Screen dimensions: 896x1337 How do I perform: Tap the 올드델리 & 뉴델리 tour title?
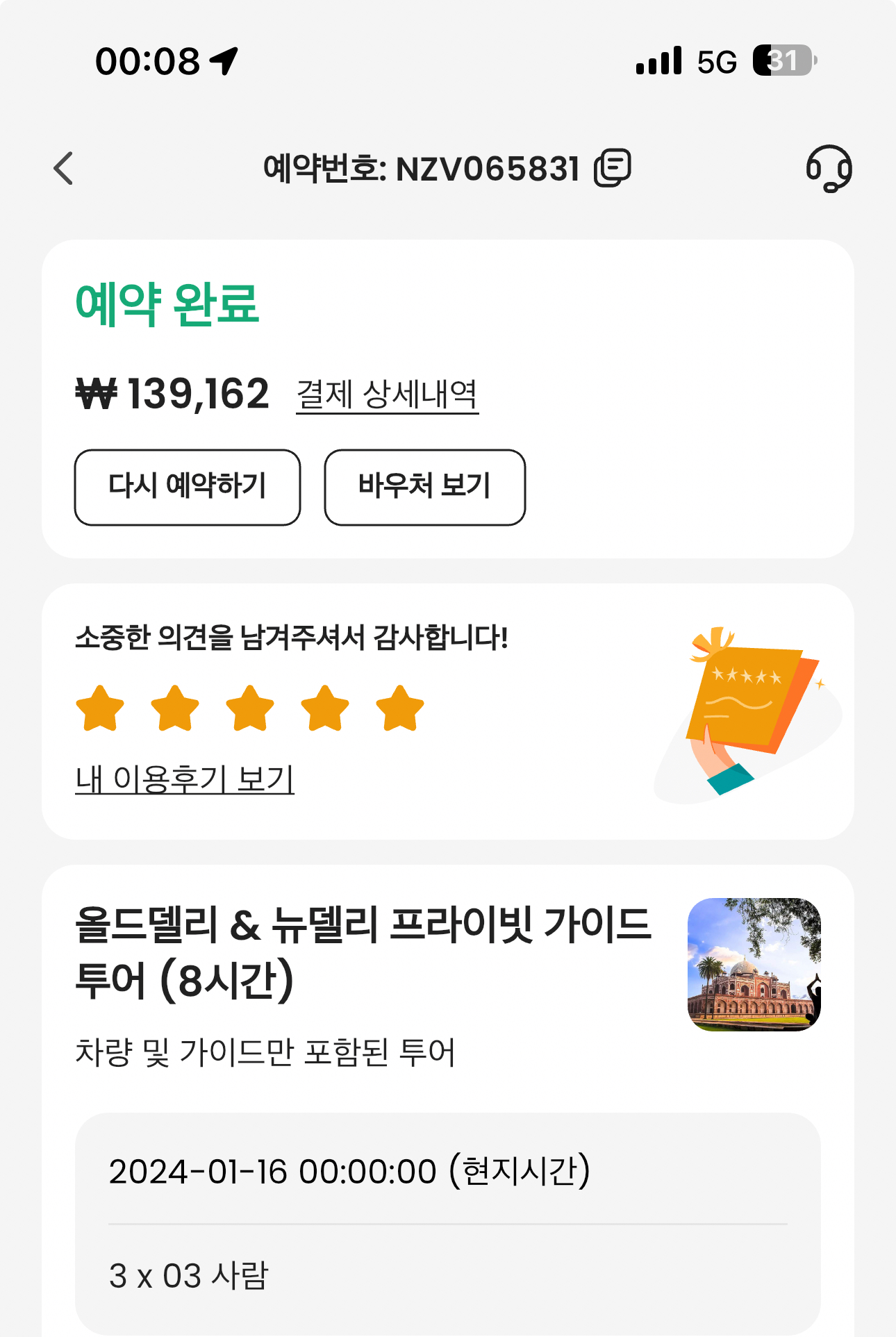[363, 952]
